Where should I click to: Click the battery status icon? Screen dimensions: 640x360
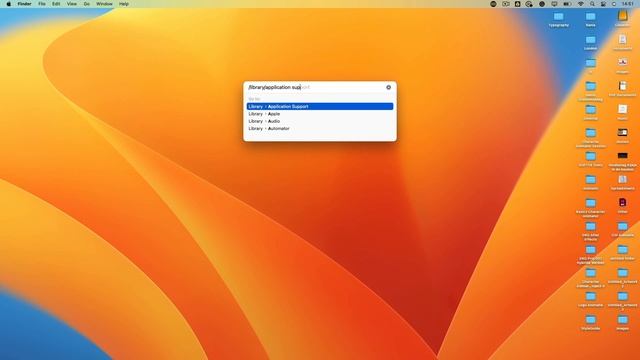[567, 4]
